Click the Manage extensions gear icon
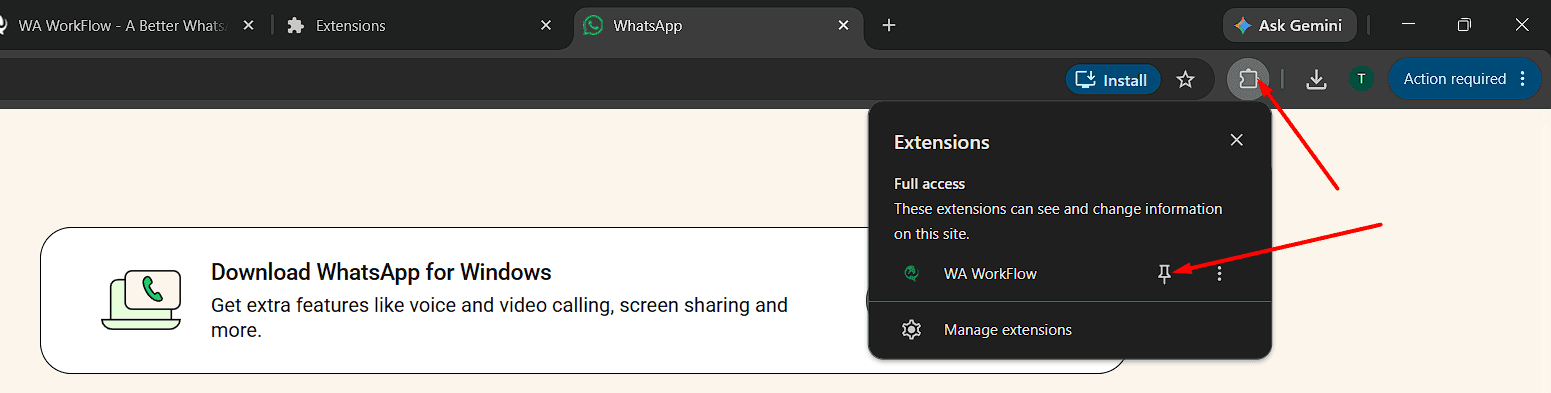This screenshot has height=393, width=1551. pos(911,329)
